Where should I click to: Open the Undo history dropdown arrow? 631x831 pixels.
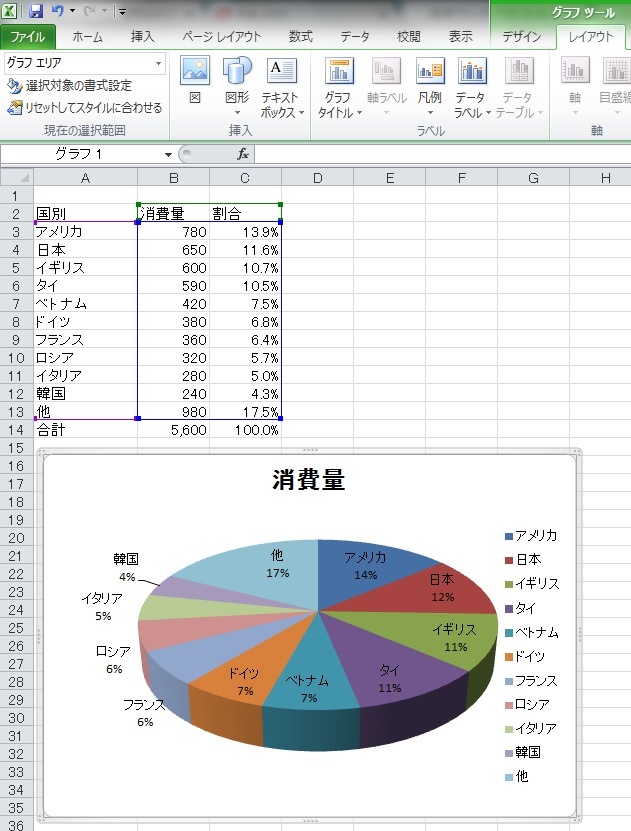pyautogui.click(x=73, y=11)
